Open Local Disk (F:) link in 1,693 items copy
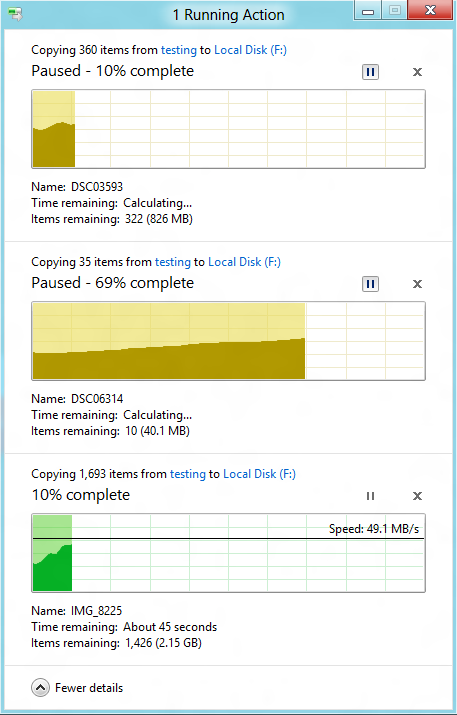 tap(259, 474)
